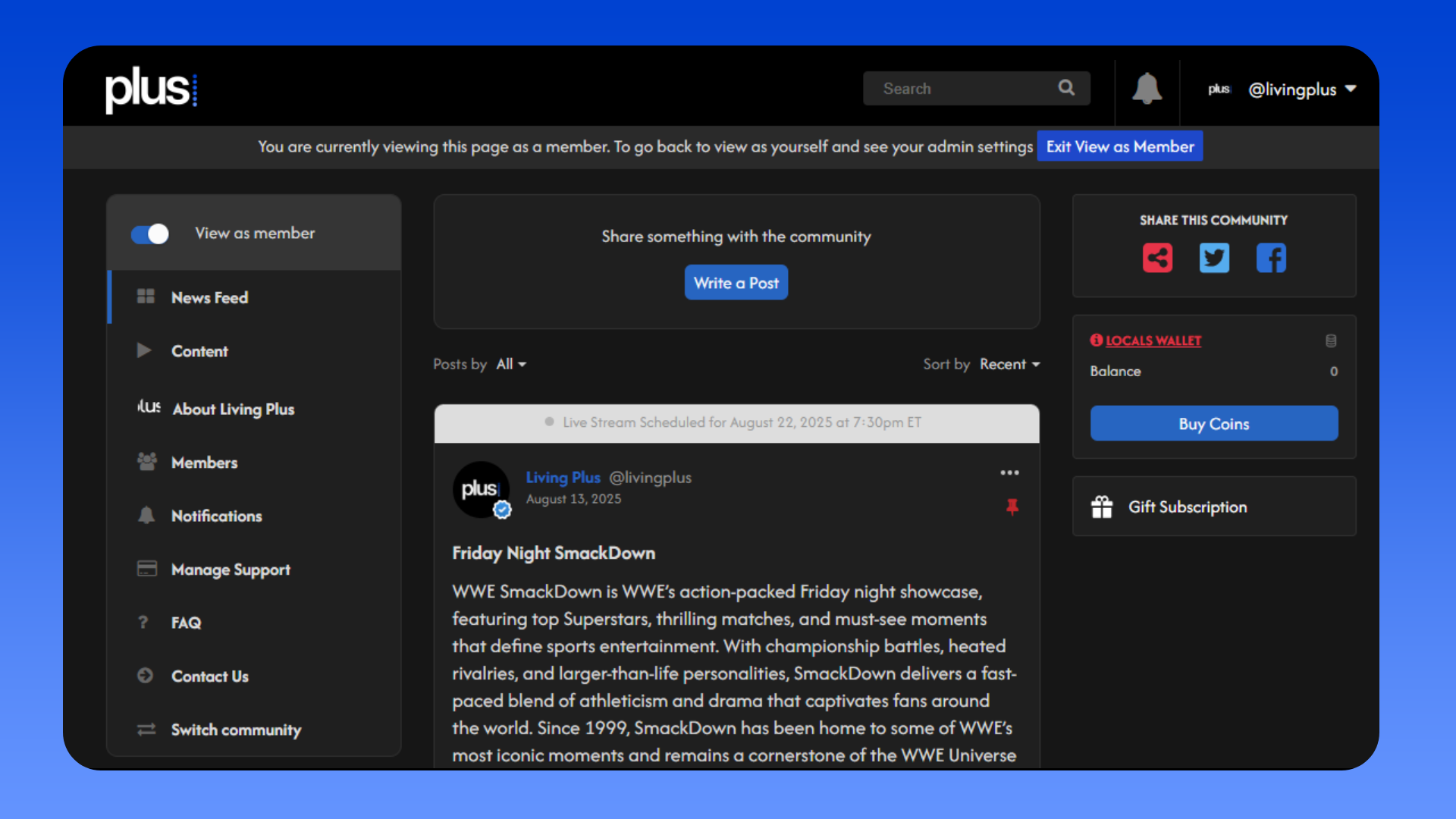This screenshot has width=1456, height=819.
Task: Click the About Living Plus logo icon
Action: pyautogui.click(x=149, y=406)
